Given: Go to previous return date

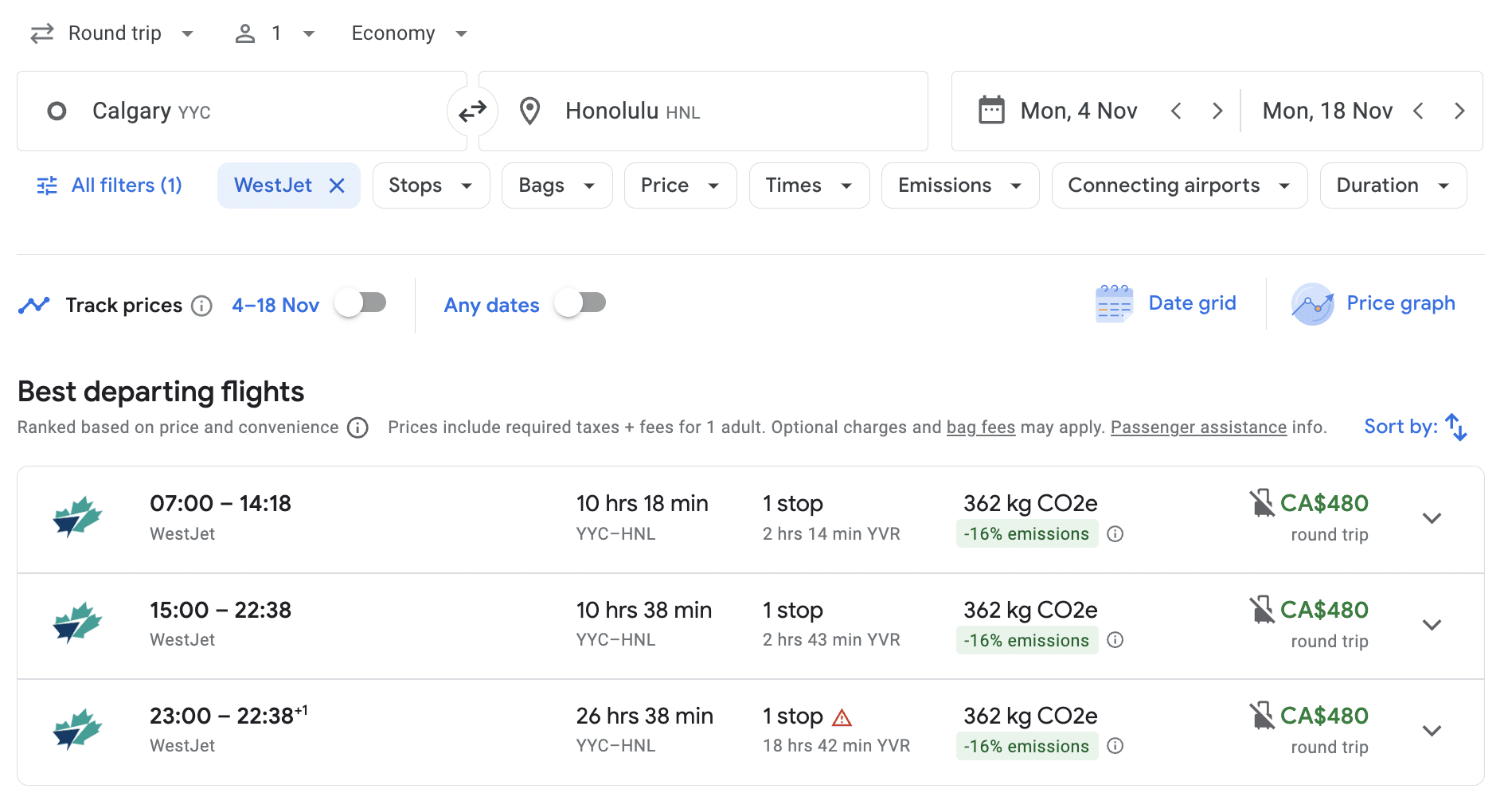Looking at the screenshot, I should tap(1418, 111).
